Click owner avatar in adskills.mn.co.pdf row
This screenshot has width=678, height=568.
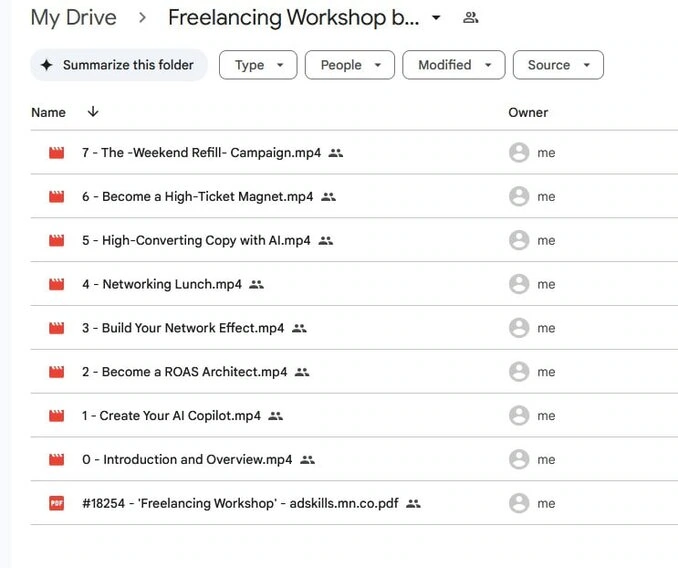[x=519, y=503]
